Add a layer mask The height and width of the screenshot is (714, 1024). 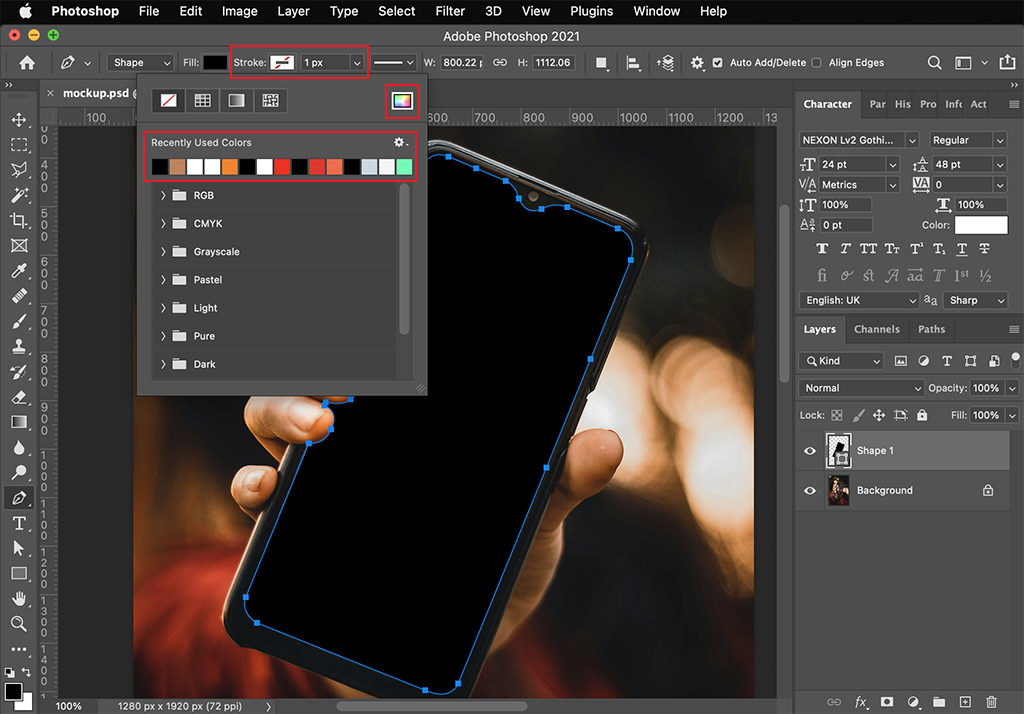[886, 702]
